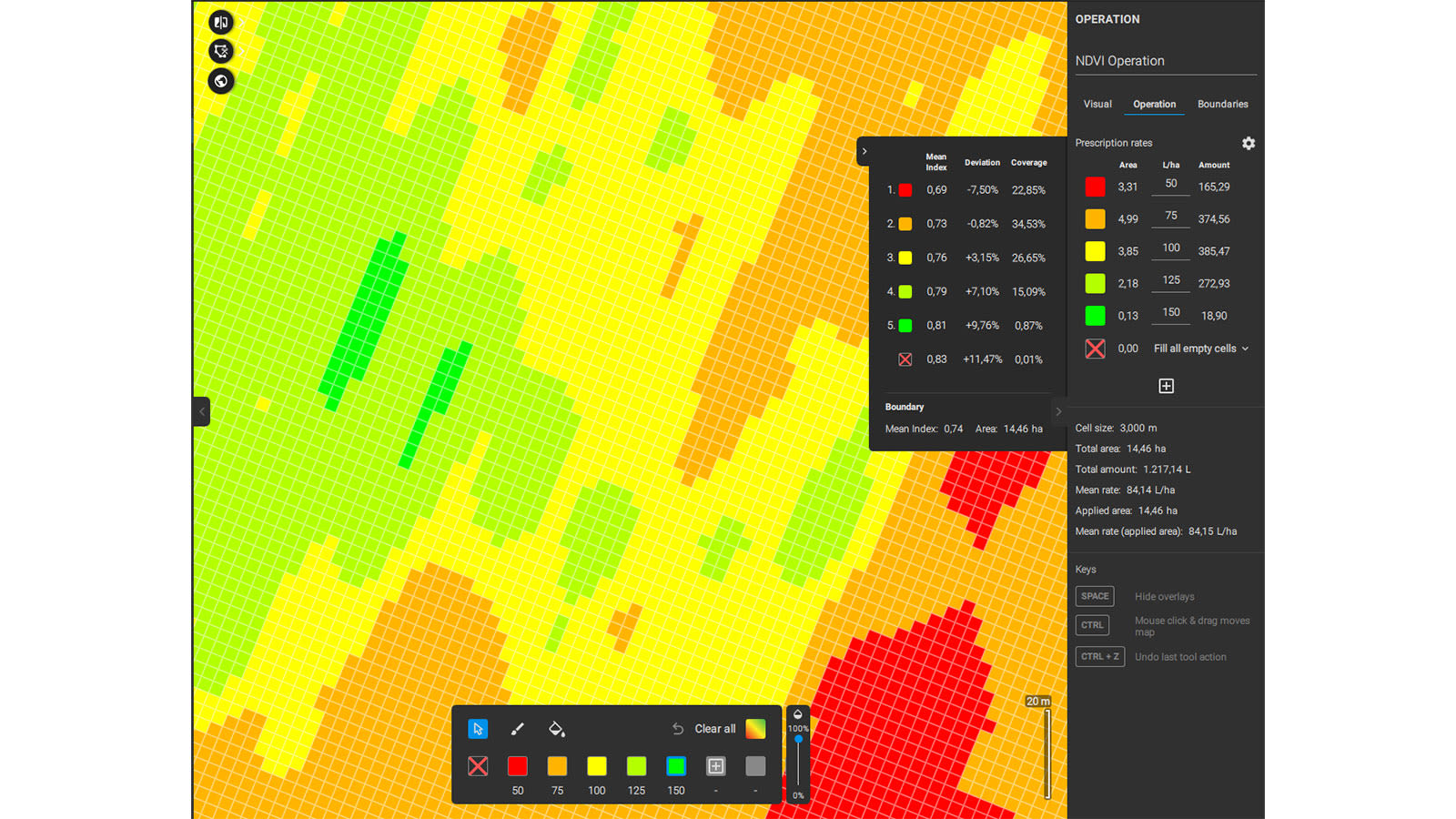Viewport: 1456px width, 819px height.
Task: Expand the left side panel chevron
Action: [x=201, y=411]
